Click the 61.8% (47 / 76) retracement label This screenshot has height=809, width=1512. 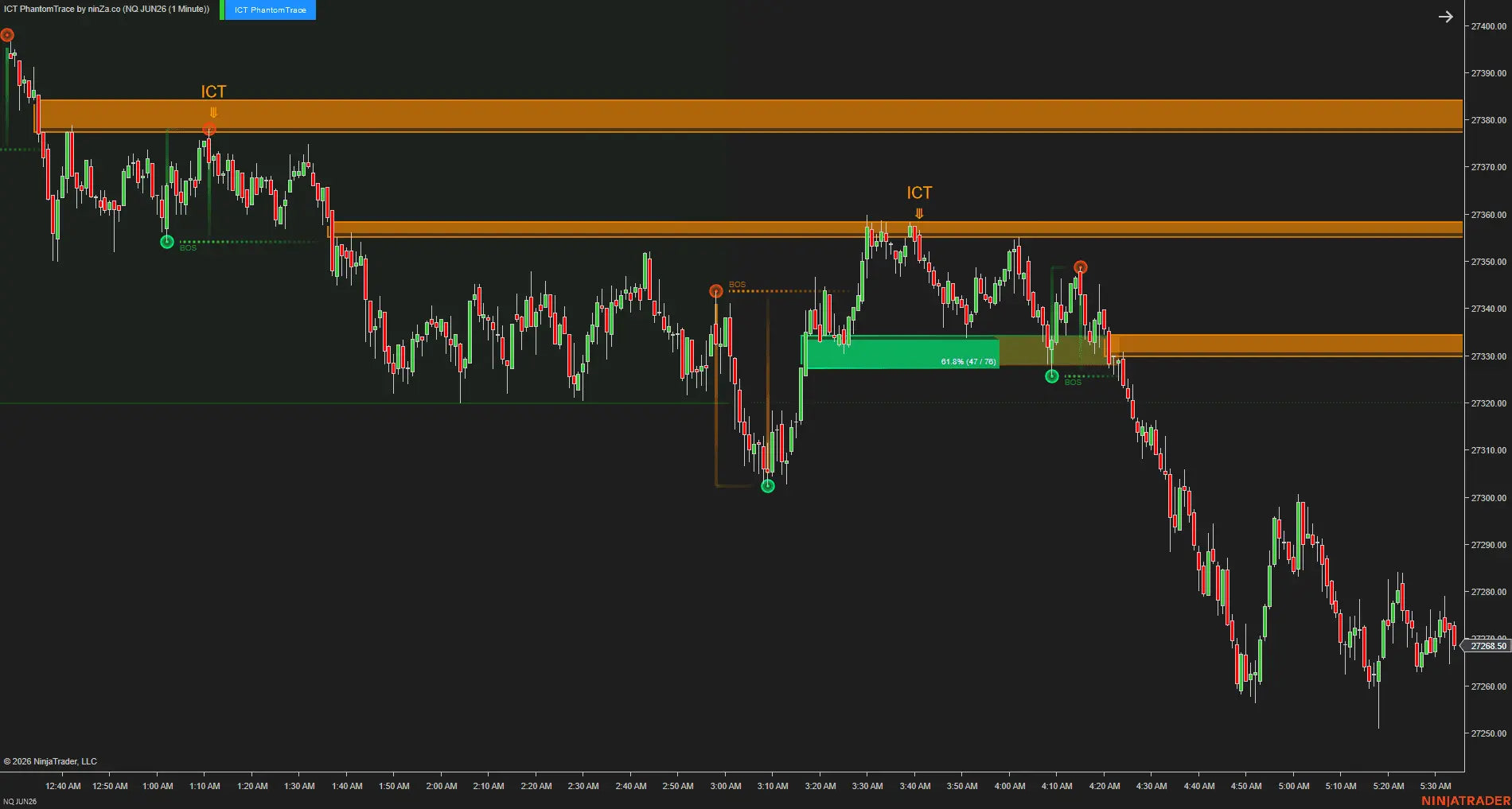968,362
